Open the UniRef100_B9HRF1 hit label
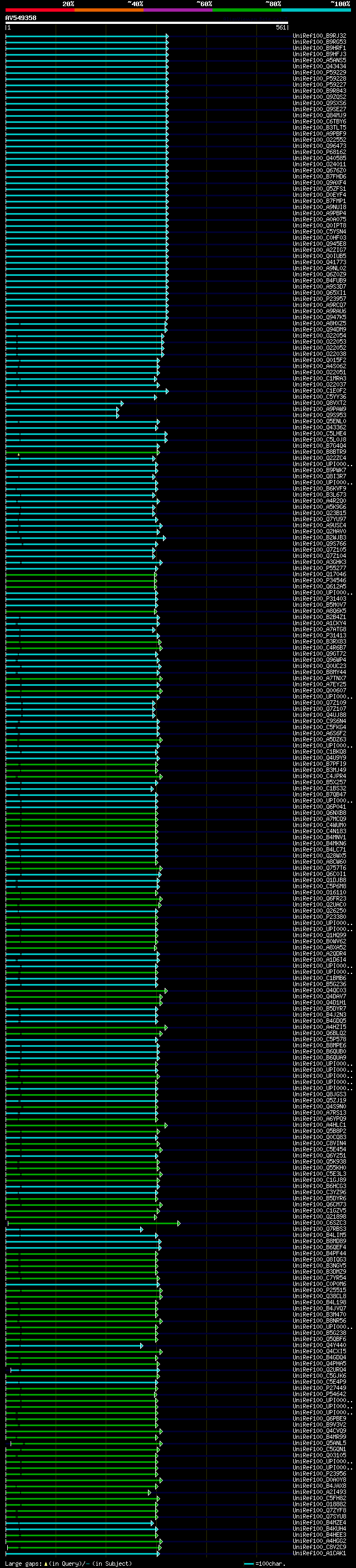The height and width of the screenshot is (1568, 356). (x=319, y=48)
